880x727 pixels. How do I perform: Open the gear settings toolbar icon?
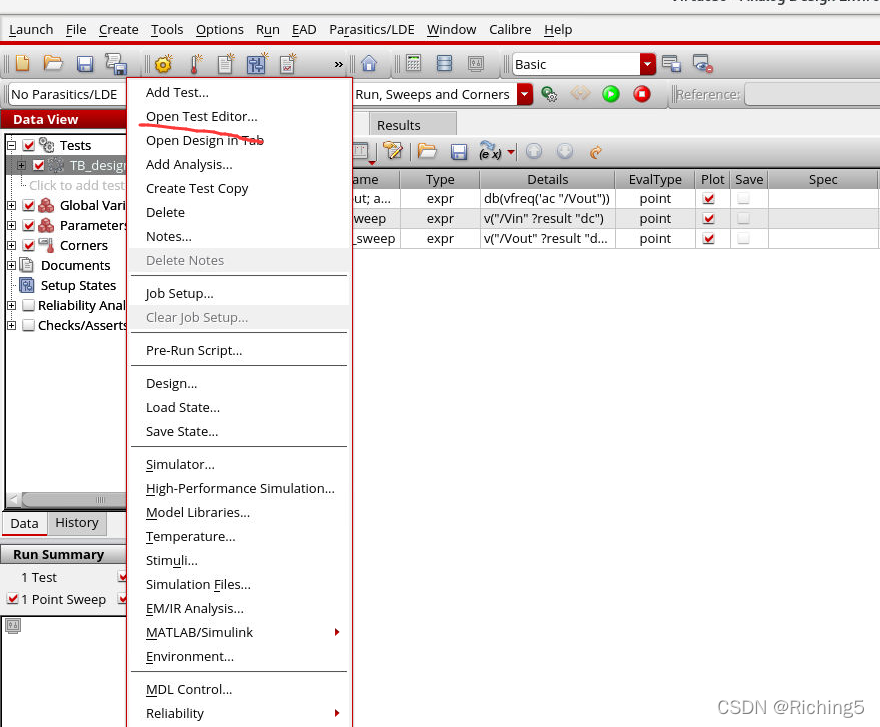163,64
